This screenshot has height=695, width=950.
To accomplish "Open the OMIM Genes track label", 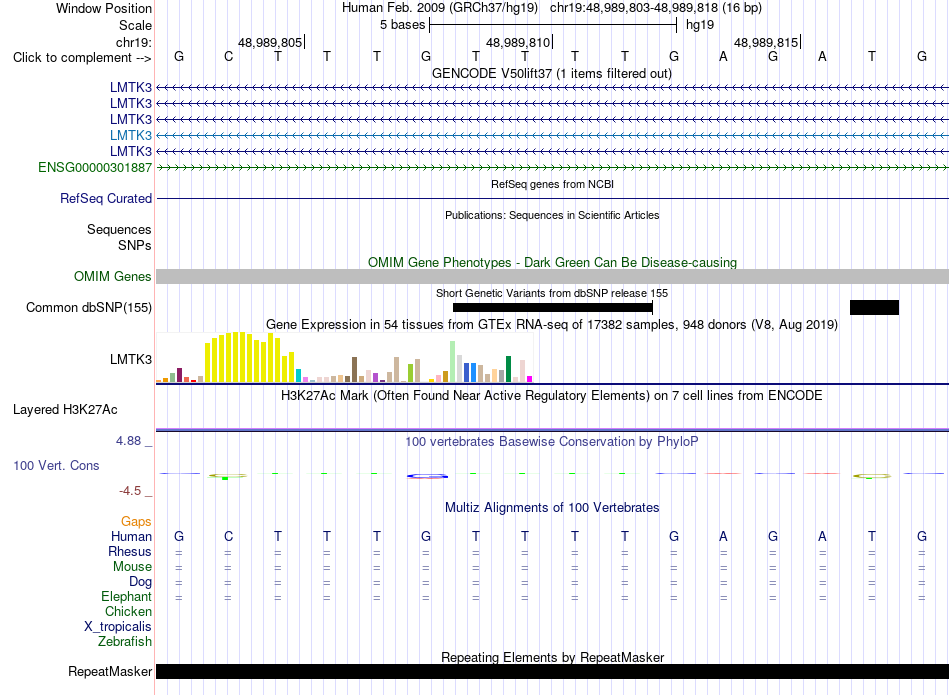I will click(x=113, y=276).
